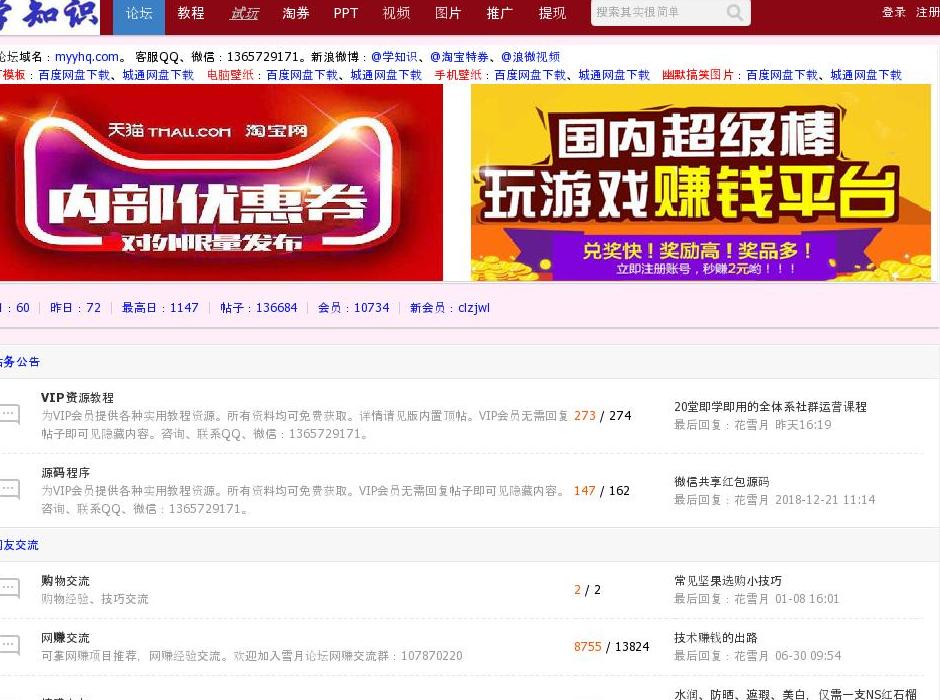
Task: Click 花雪月 in the 源码程序 row
Action: point(751,499)
